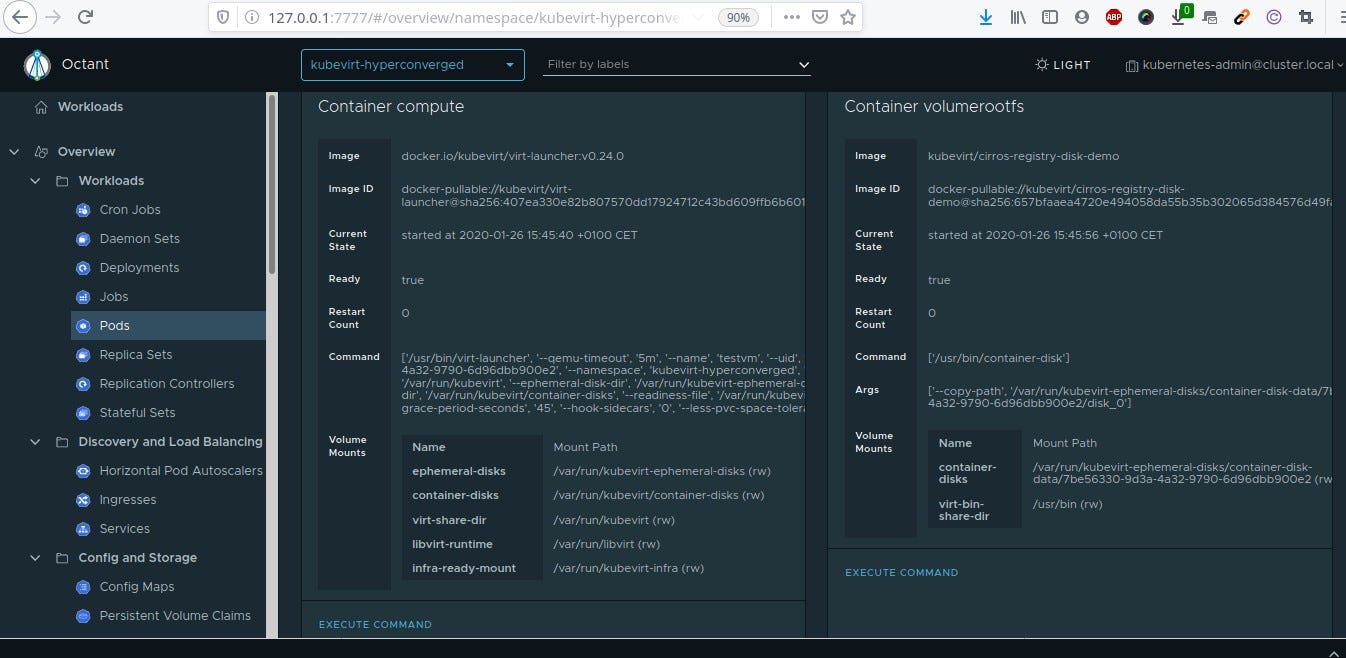This screenshot has height=658, width=1346.
Task: Click the Jobs icon in sidebar
Action: point(83,297)
